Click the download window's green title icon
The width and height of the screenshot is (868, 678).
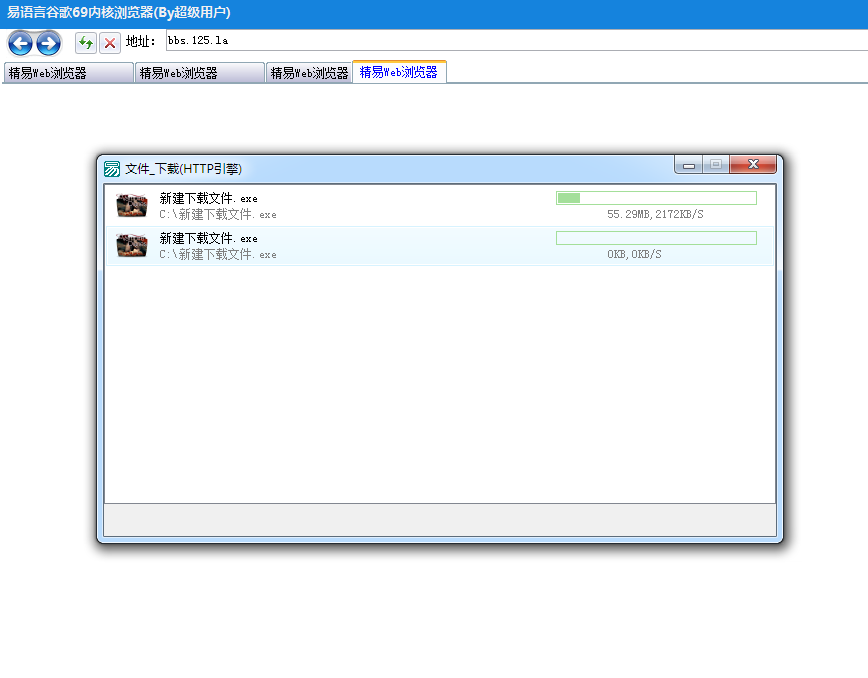[112, 169]
